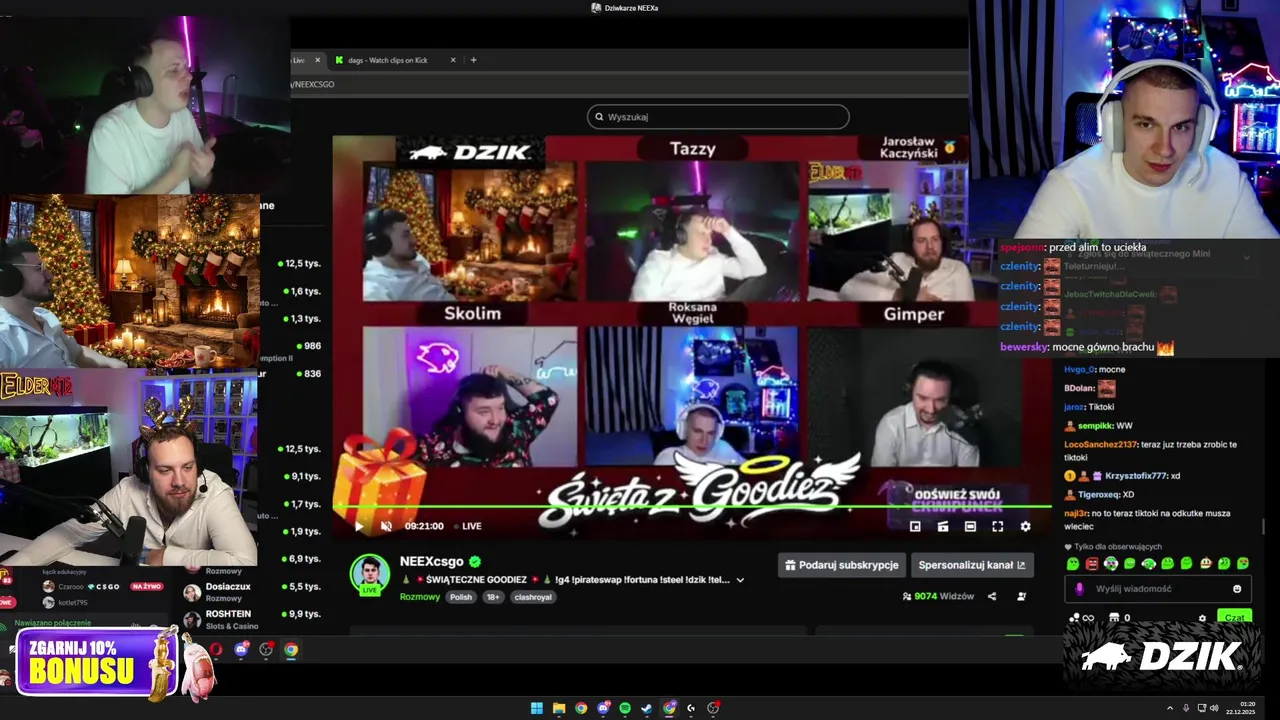Insert the first green blob emote
The height and width of the screenshot is (720, 1280).
click(1073, 564)
